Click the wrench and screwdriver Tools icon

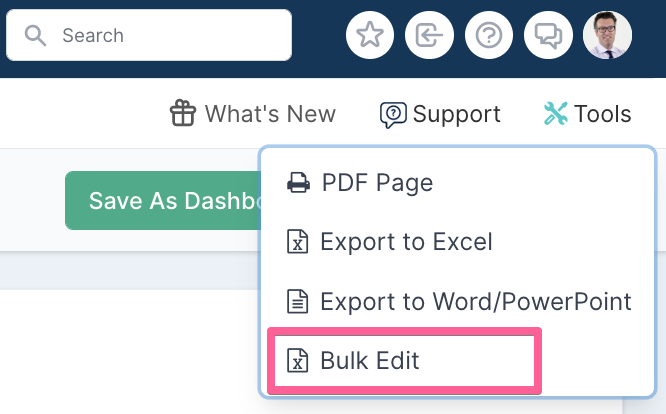(556, 113)
